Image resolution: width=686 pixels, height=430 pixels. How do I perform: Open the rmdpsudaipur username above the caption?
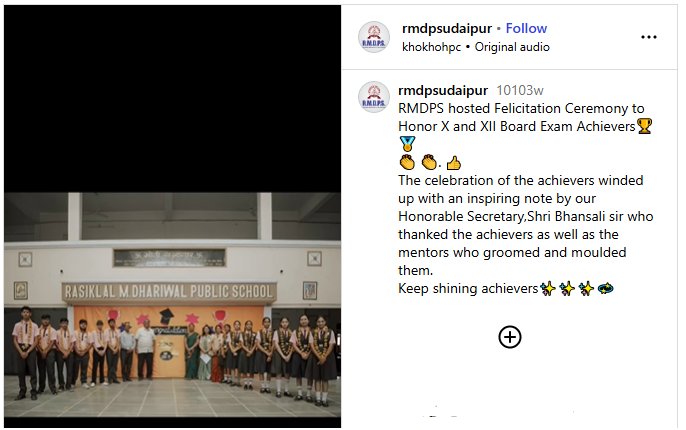pyautogui.click(x=443, y=91)
